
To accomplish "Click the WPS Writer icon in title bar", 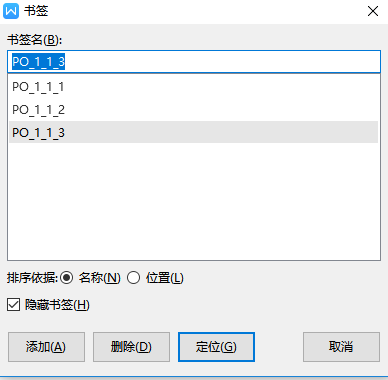I will [11, 11].
